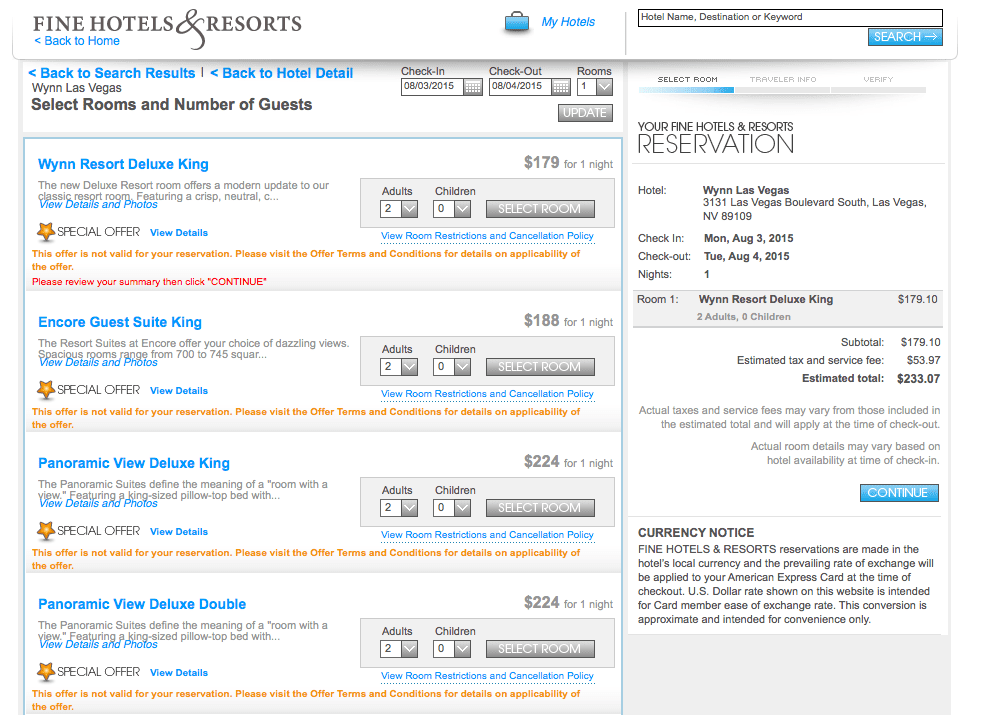Click the Currency Notice heading
Image resolution: width=987 pixels, height=715 pixels.
click(696, 532)
